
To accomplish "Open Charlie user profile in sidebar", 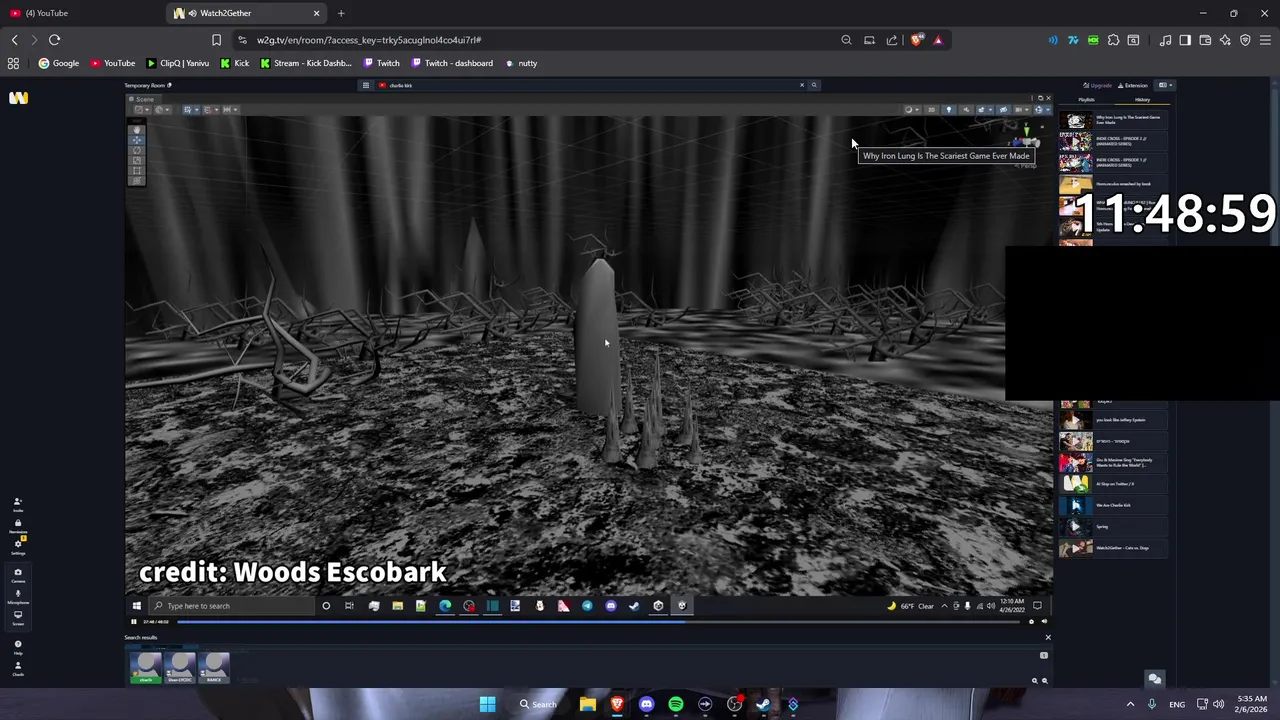I will point(17,668).
